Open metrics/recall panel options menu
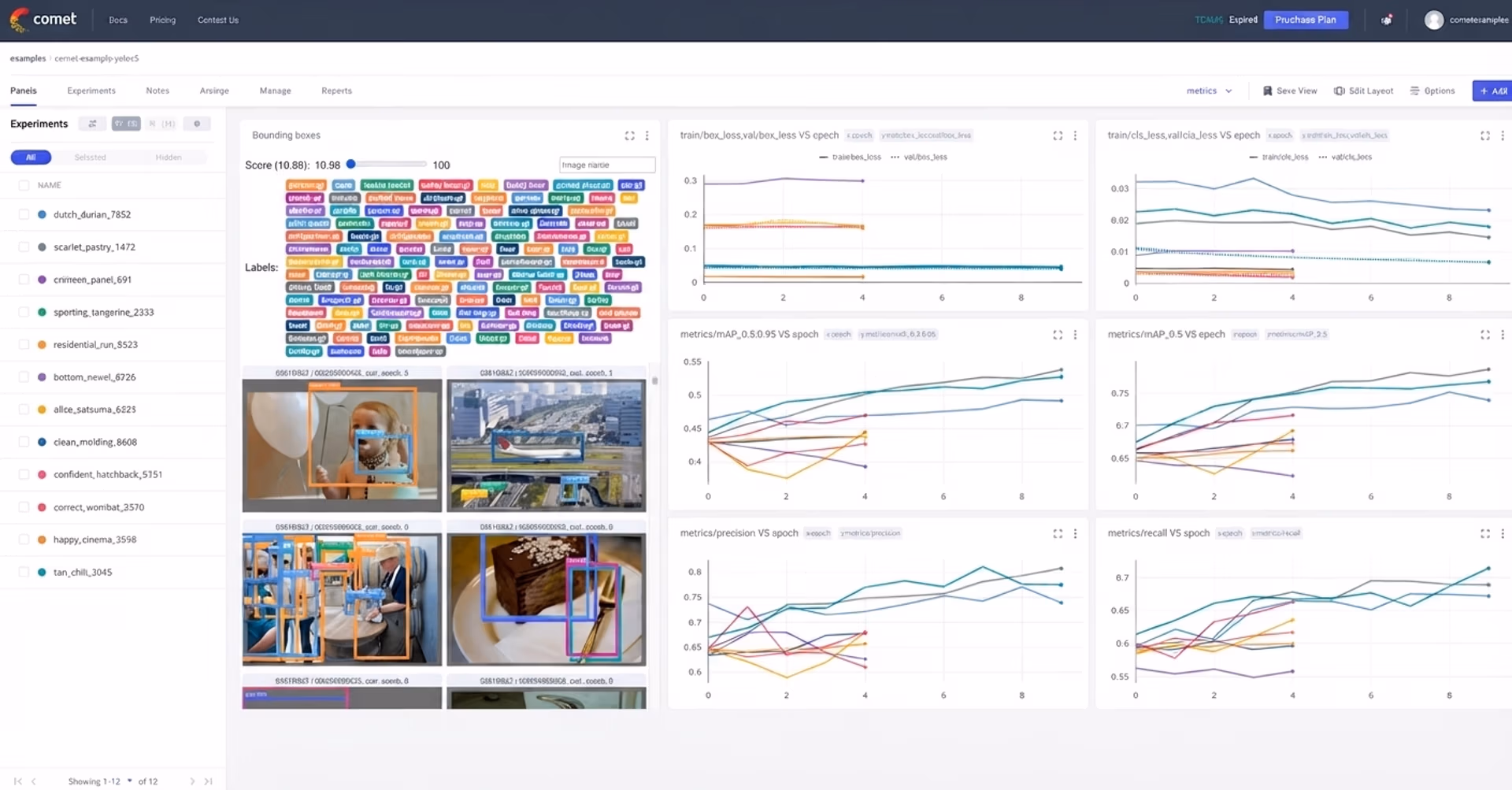Viewport: 1512px width, 790px height. [1503, 533]
